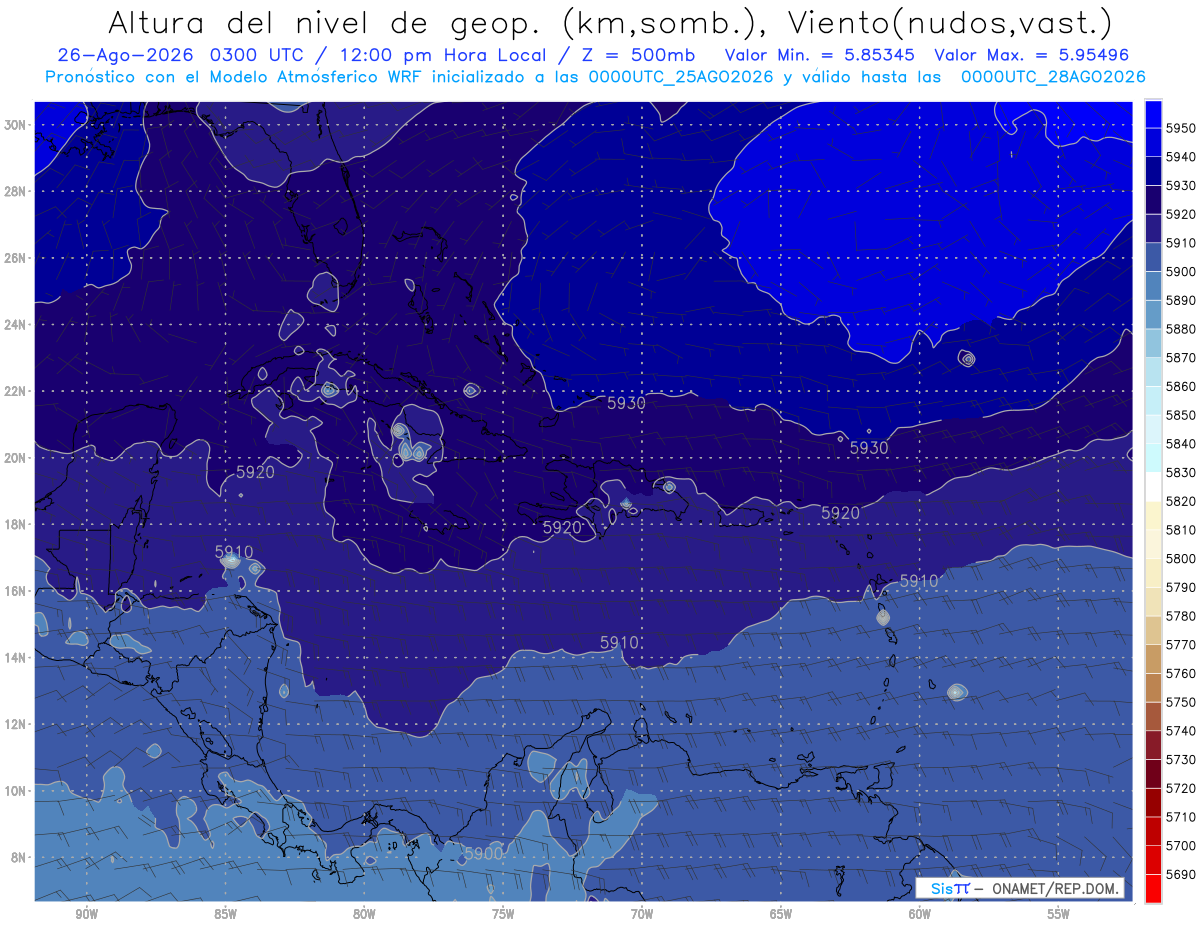This screenshot has height=927, width=1200.
Task: Click the "ONAMET/REP.DOM." credit label
Action: click(x=1054, y=889)
